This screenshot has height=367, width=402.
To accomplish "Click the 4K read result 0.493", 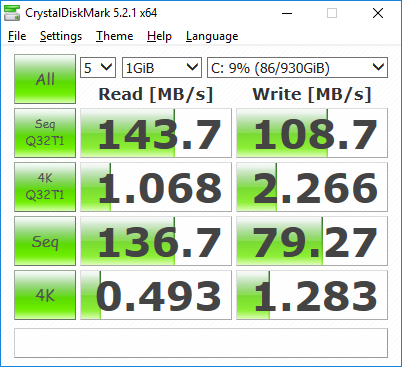I will coord(156,295).
